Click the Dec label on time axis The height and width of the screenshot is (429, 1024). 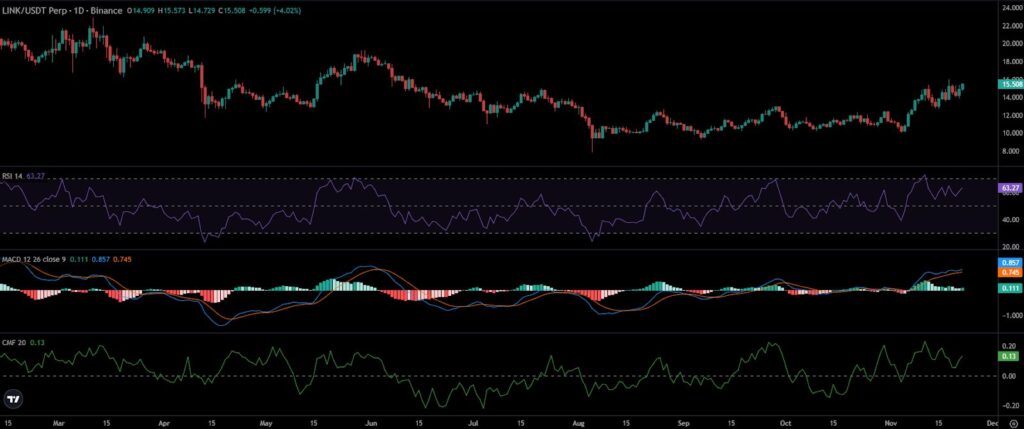click(x=992, y=423)
